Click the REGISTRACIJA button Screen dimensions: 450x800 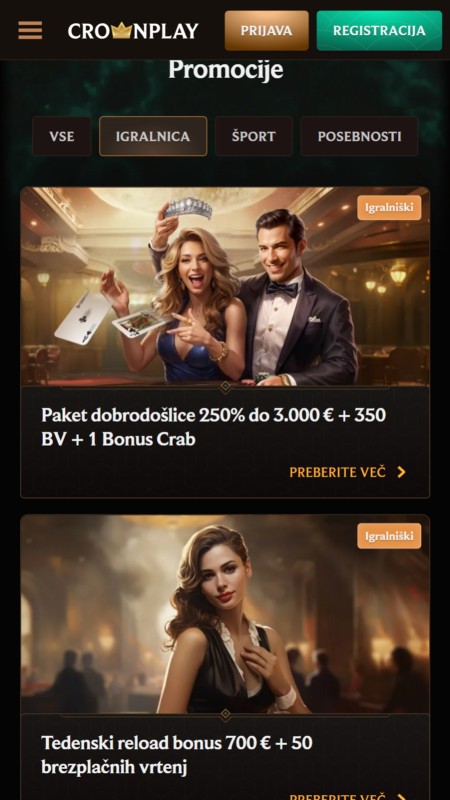pyautogui.click(x=379, y=31)
